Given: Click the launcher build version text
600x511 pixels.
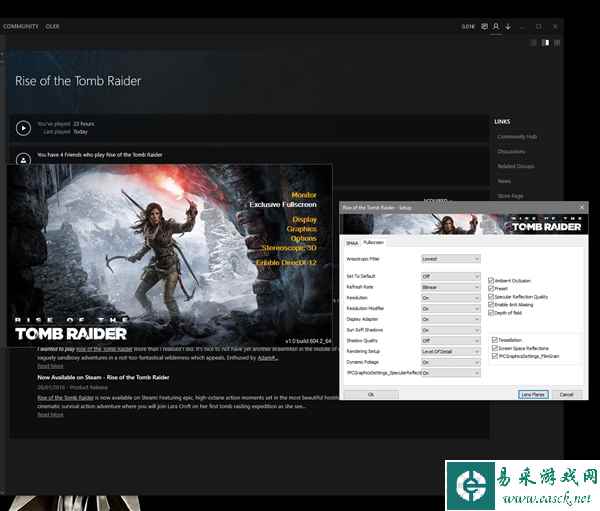Looking at the screenshot, I should click(x=308, y=341).
